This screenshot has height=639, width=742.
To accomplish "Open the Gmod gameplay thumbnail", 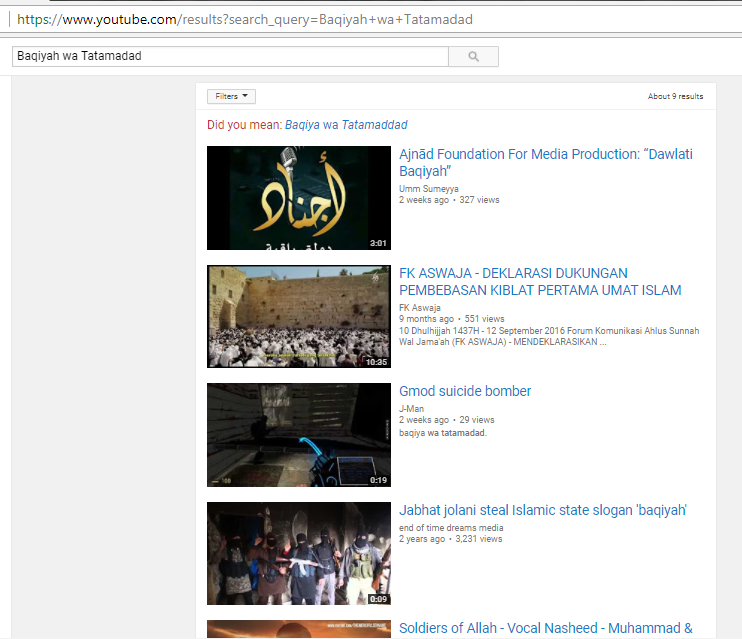I will coord(299,435).
